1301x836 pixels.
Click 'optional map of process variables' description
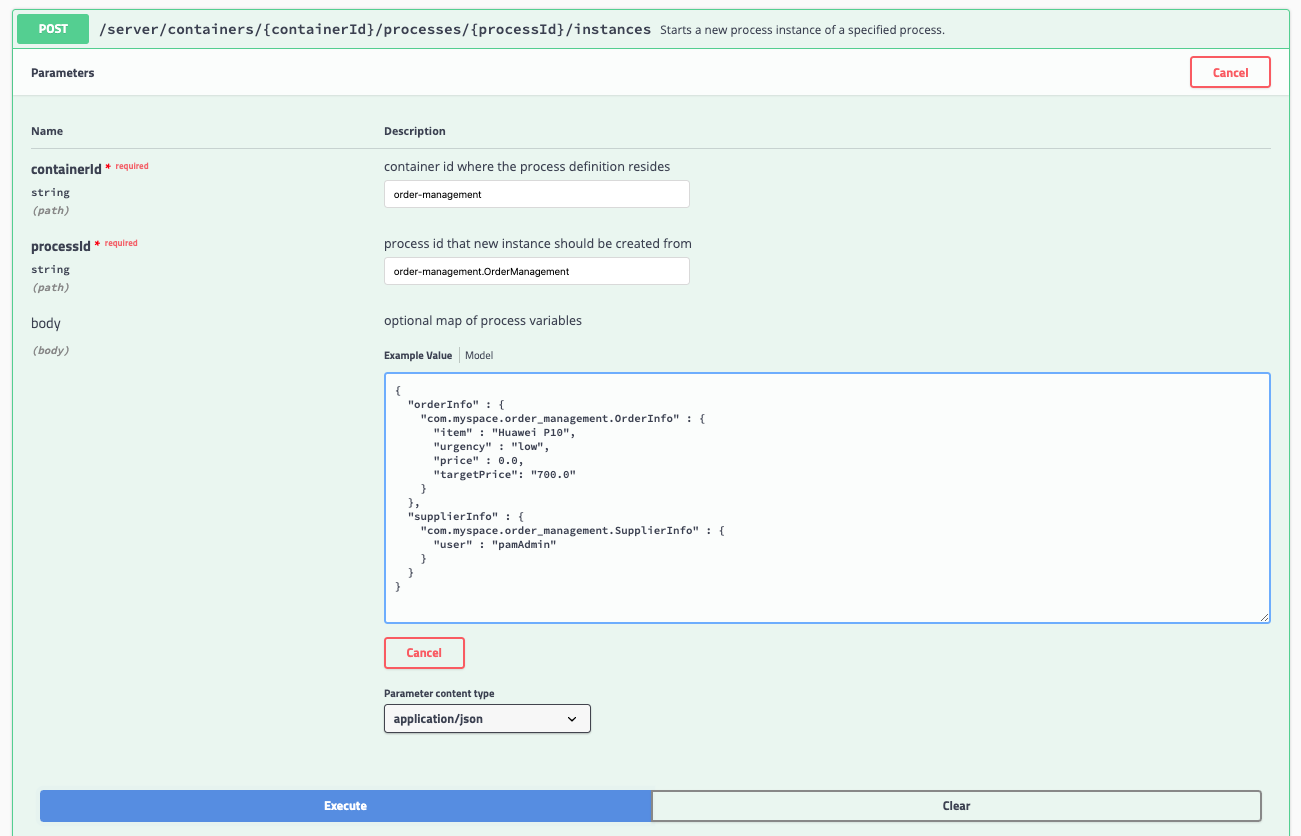point(483,321)
